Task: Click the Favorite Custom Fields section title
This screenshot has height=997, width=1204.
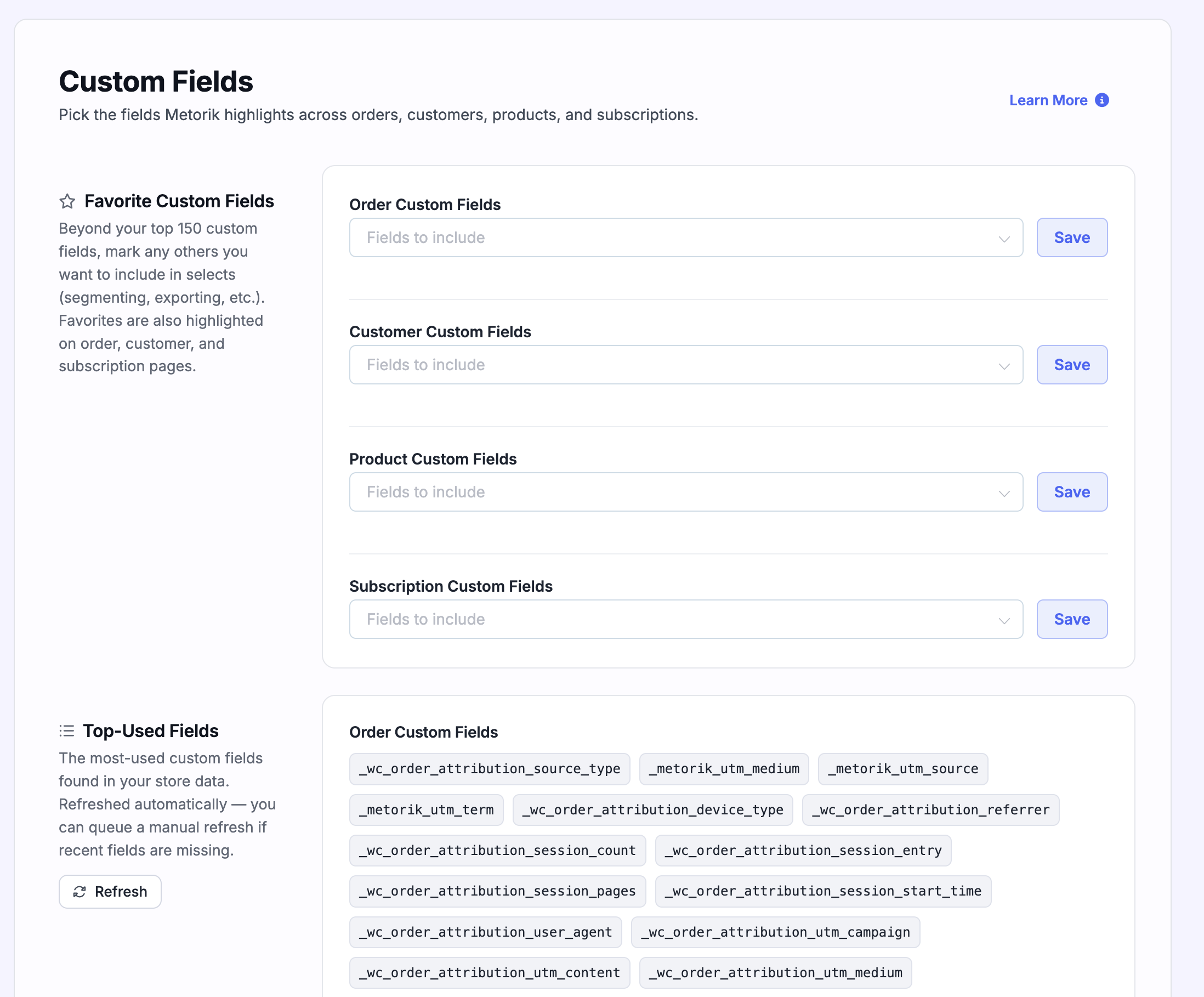Action: click(179, 201)
